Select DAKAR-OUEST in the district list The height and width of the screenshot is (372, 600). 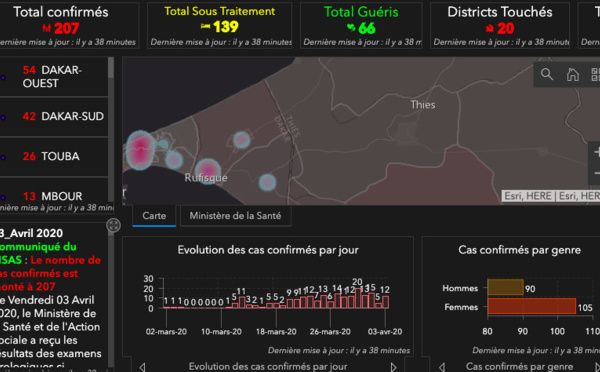coord(54,77)
